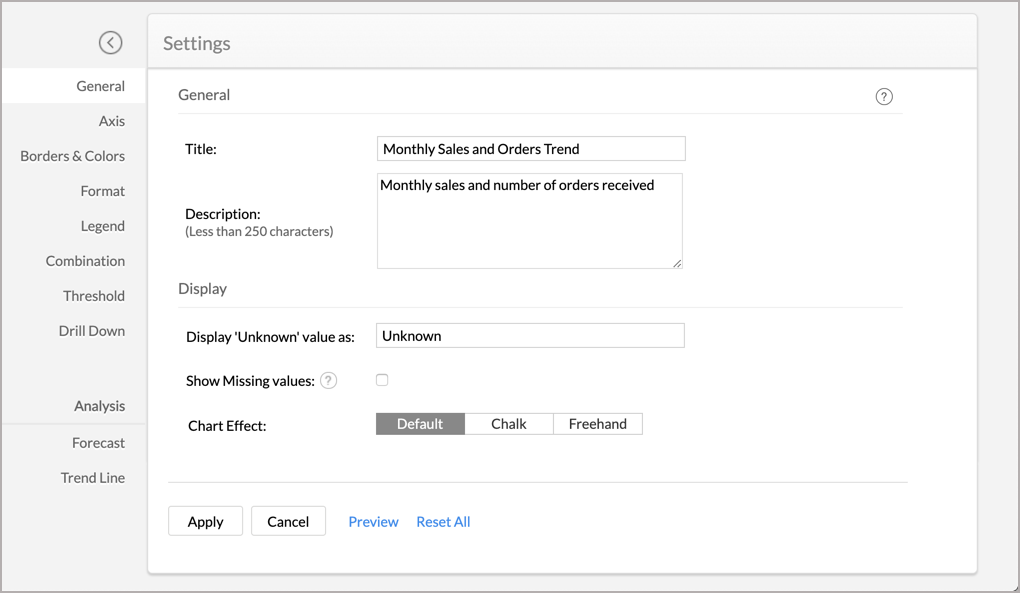
Task: Go to Borders & Colors tab
Action: coord(73,156)
